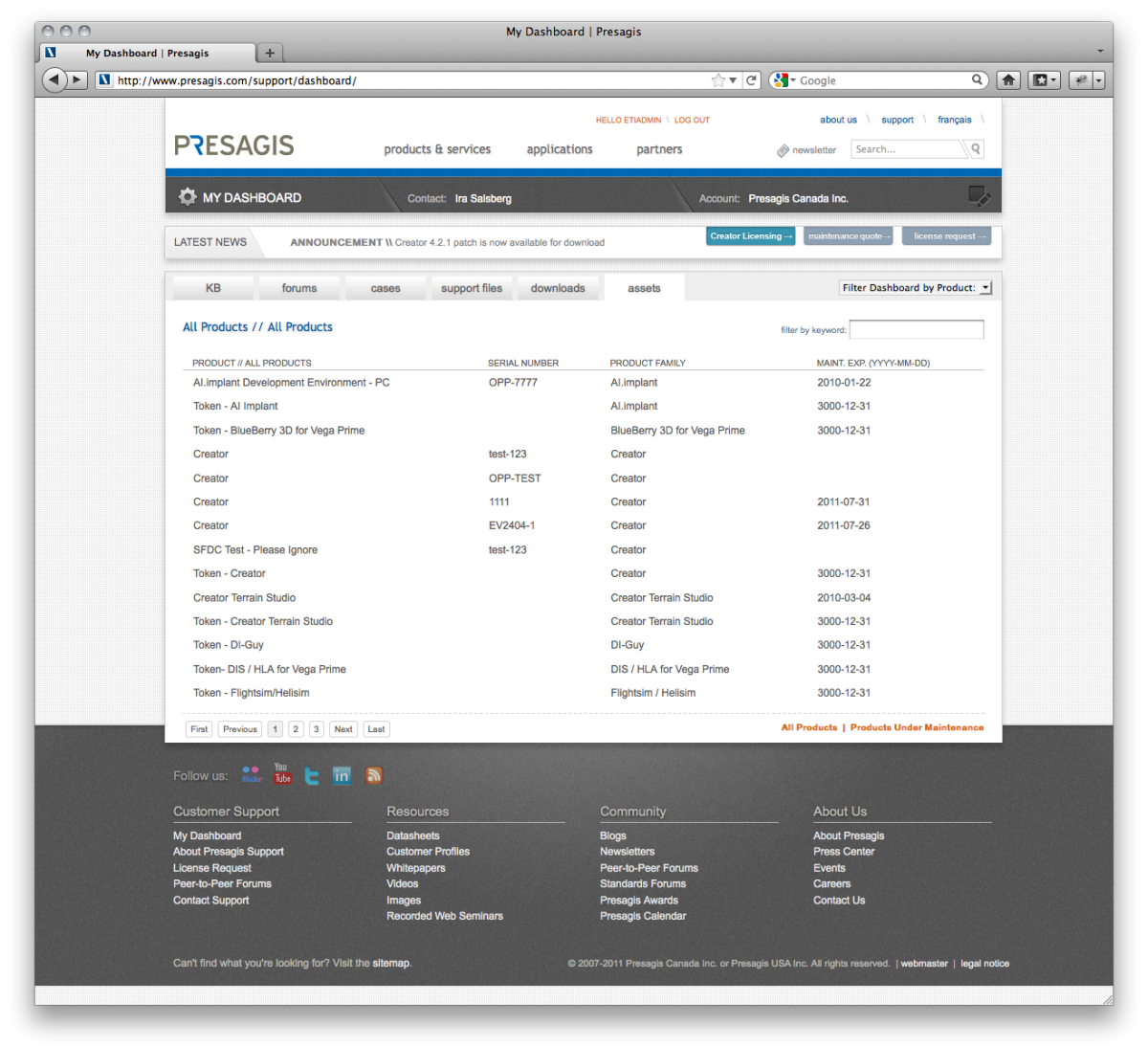This screenshot has height=1046, width=1148.
Task: Select the assets tab
Action: coord(644,288)
